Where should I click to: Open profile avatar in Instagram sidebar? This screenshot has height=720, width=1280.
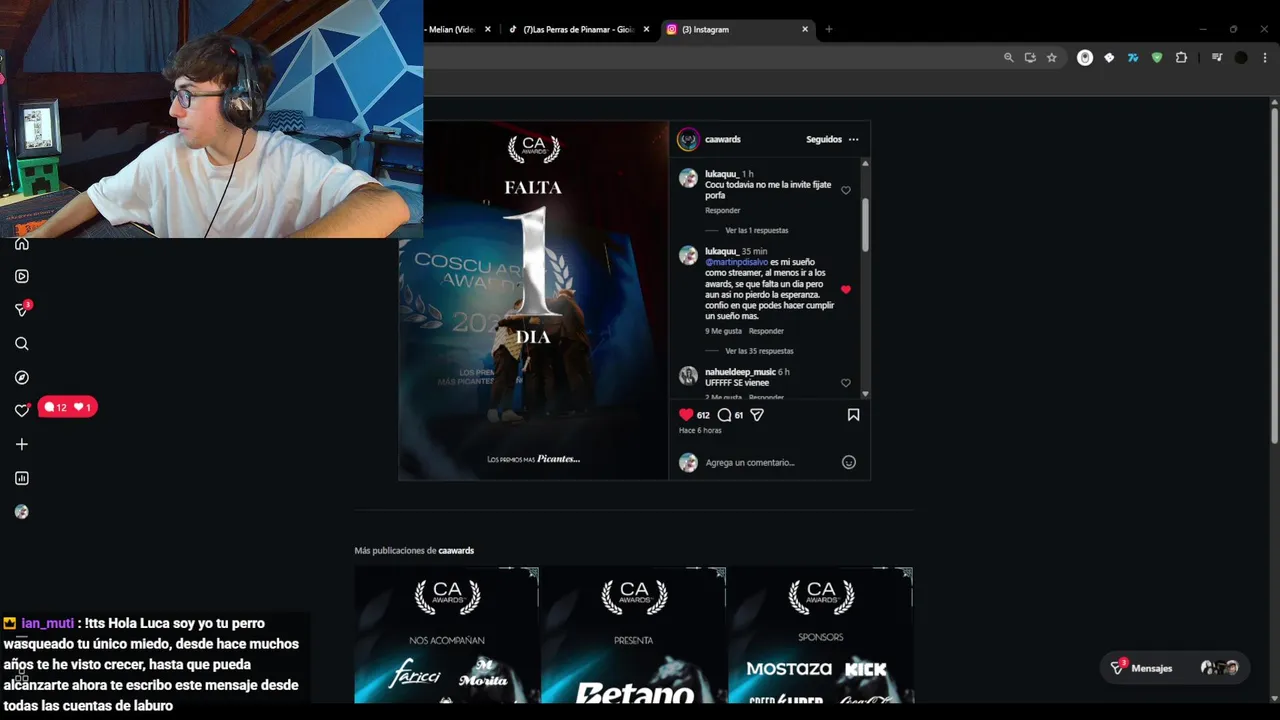tap(22, 512)
